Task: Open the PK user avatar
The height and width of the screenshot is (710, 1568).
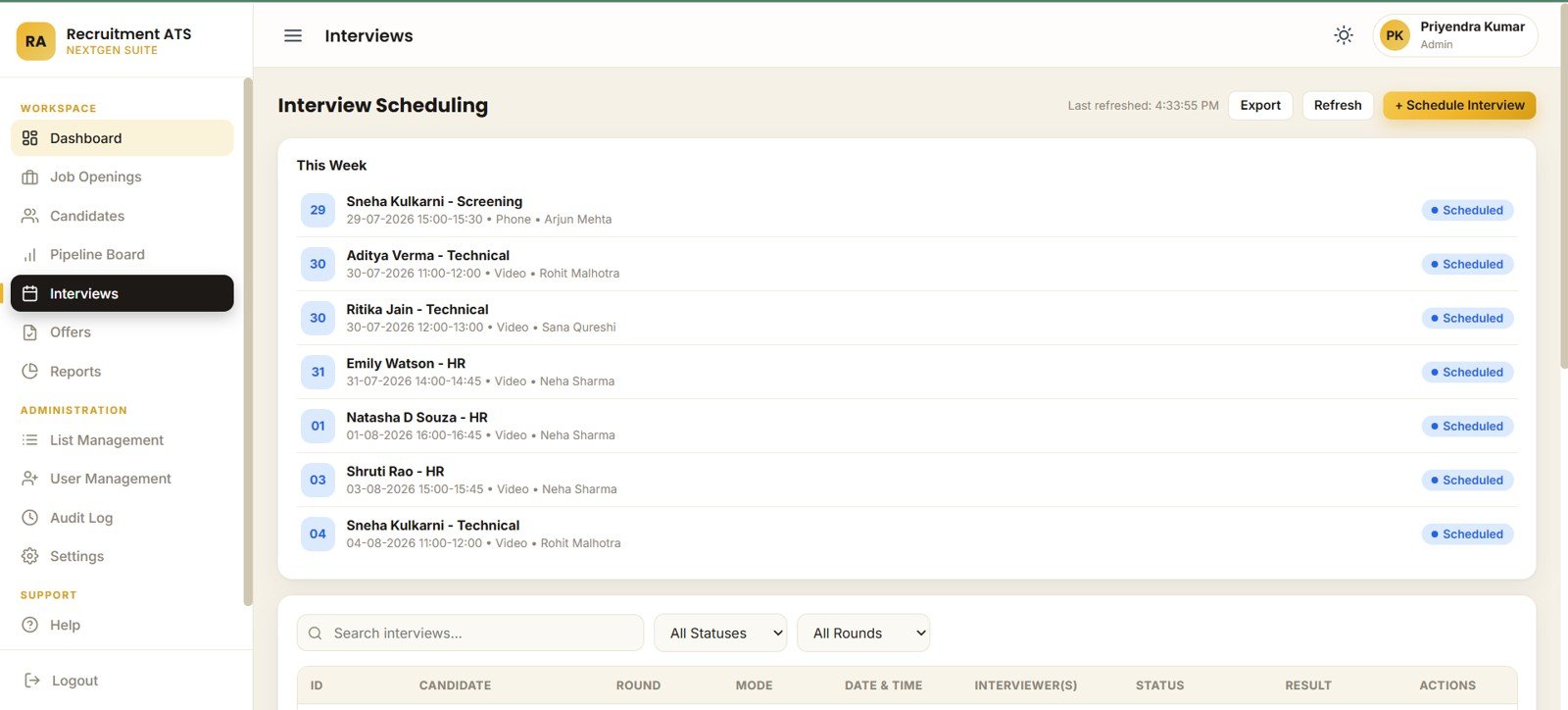Action: pyautogui.click(x=1395, y=35)
